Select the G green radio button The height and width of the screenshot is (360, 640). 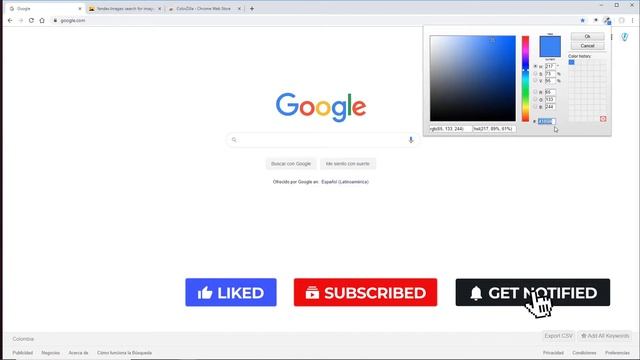535,99
